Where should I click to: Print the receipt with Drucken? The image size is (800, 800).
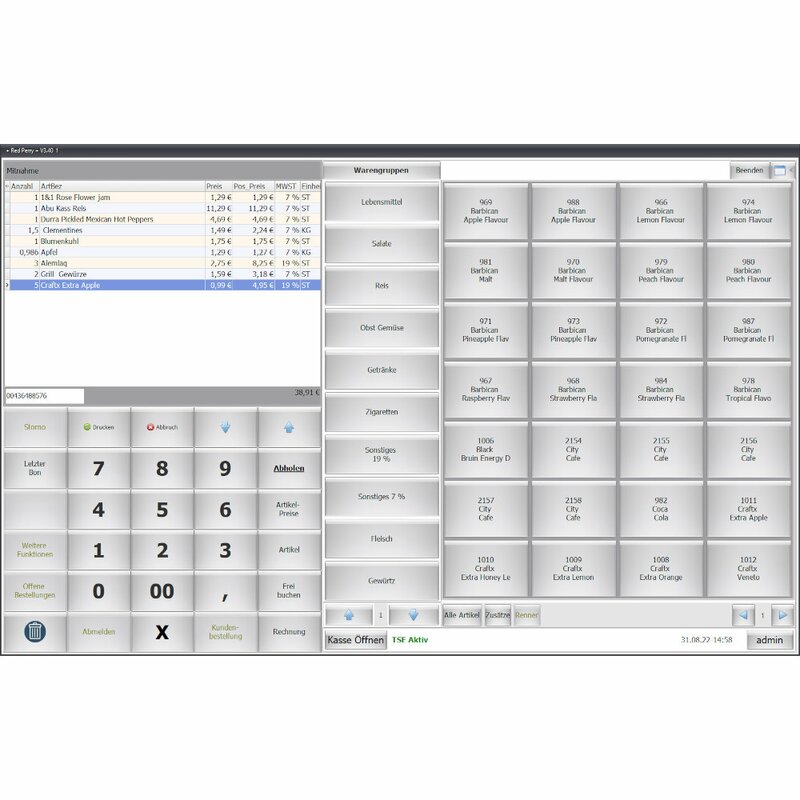point(98,428)
